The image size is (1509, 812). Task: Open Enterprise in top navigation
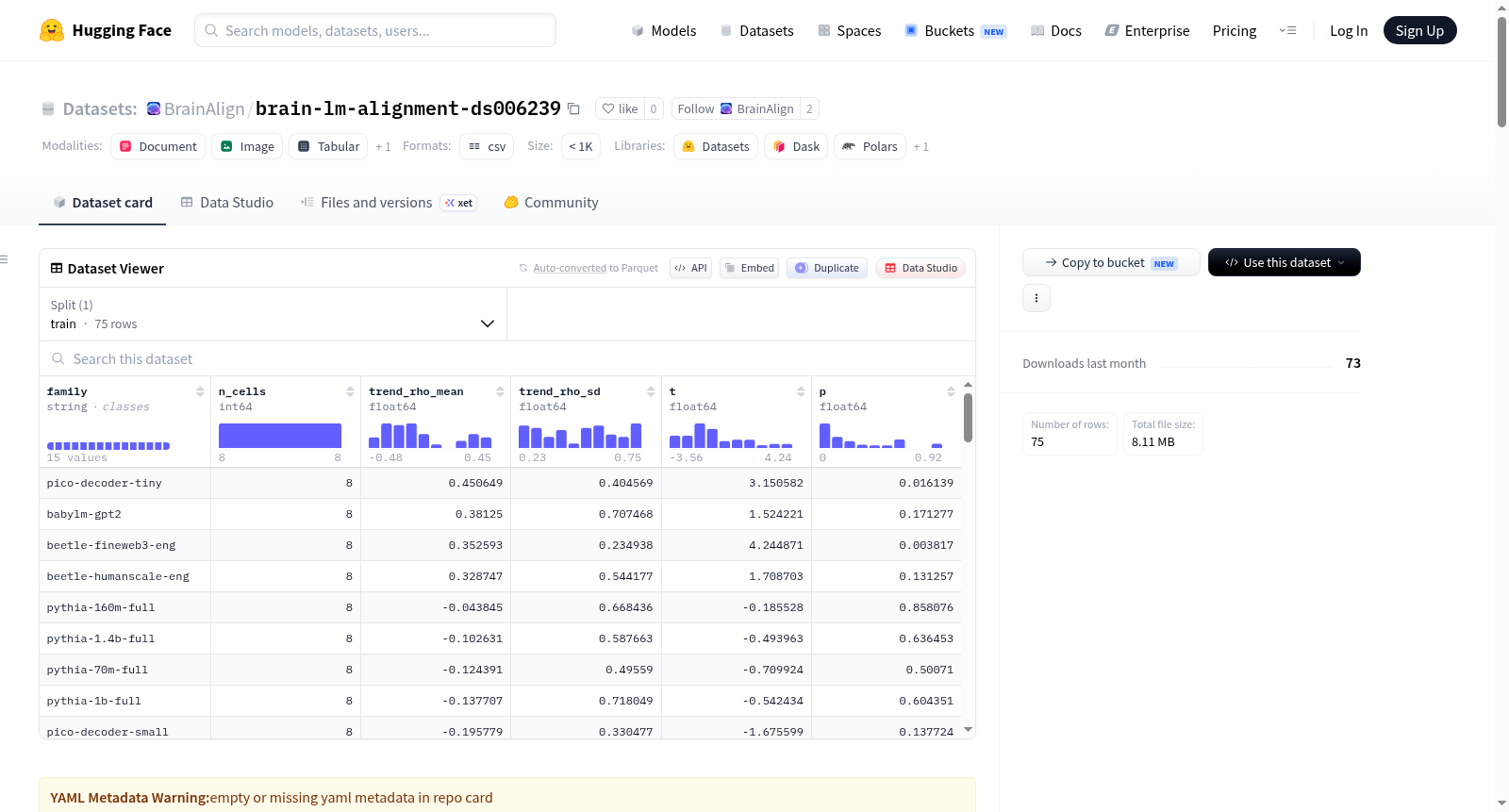pos(1148,30)
